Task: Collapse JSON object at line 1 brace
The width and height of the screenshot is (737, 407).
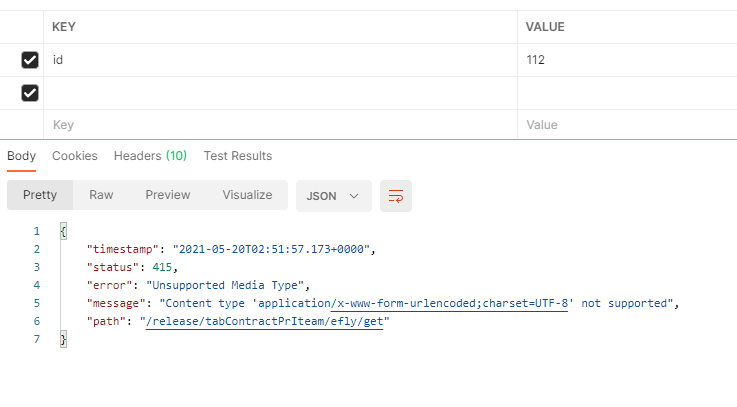Action: tap(63, 231)
